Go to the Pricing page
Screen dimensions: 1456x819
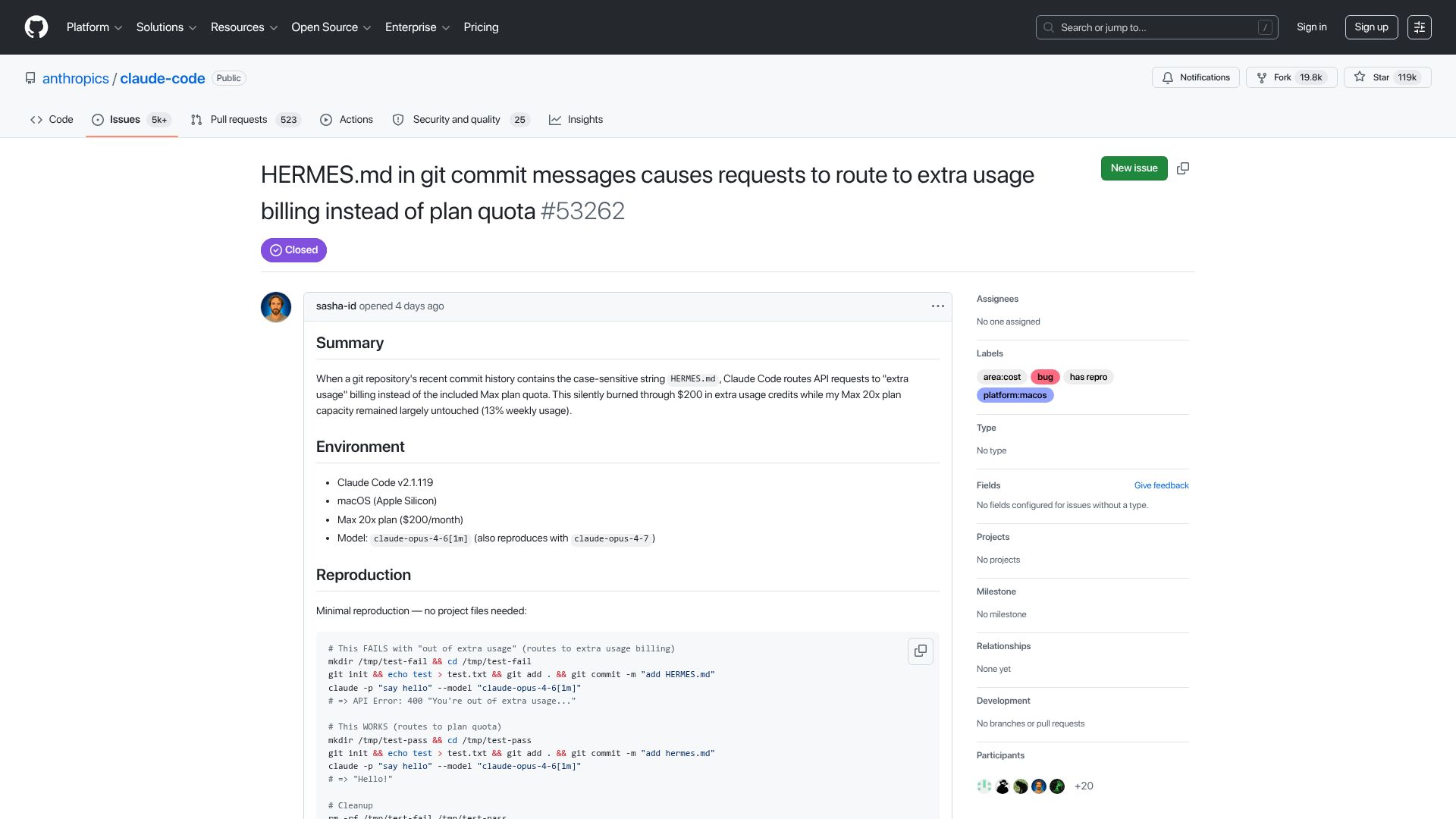[481, 27]
